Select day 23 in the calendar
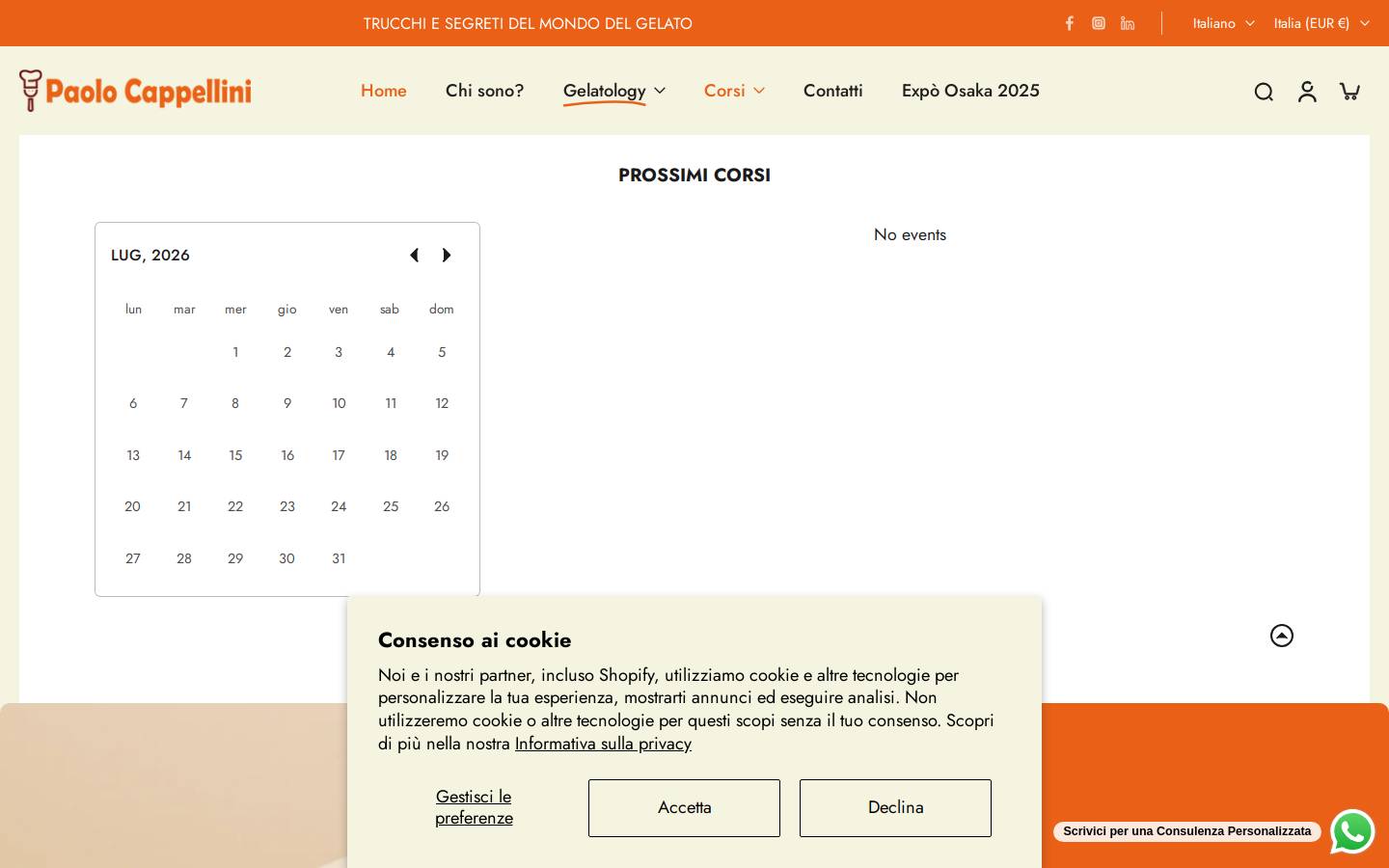The height and width of the screenshot is (868, 1389). click(287, 506)
